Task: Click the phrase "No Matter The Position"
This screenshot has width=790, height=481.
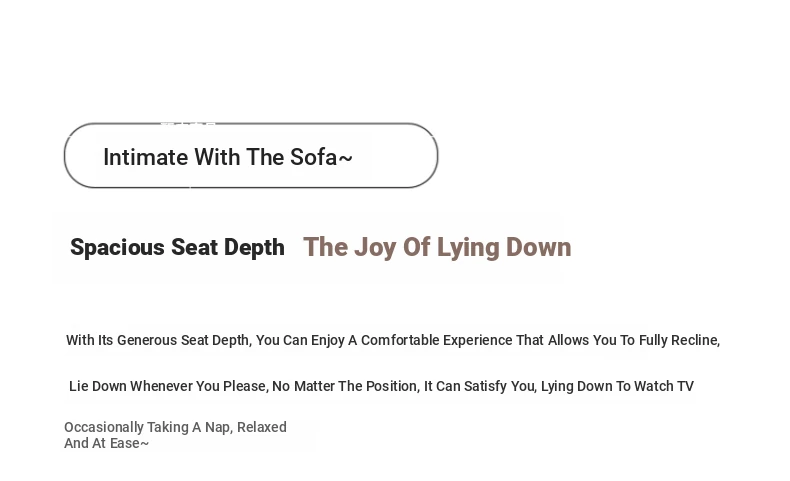Action: (345, 386)
